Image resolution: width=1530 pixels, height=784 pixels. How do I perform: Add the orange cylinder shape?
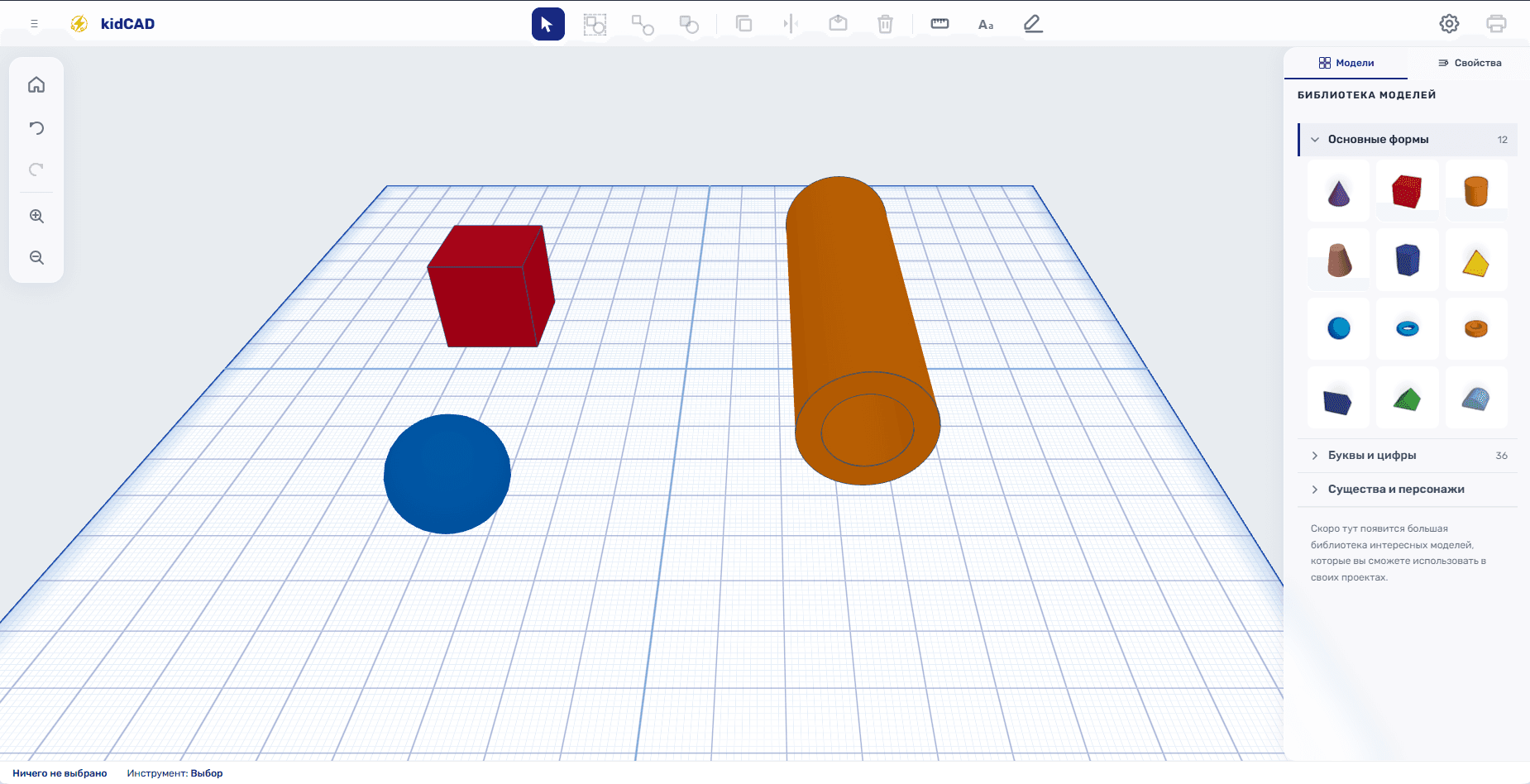click(1476, 192)
